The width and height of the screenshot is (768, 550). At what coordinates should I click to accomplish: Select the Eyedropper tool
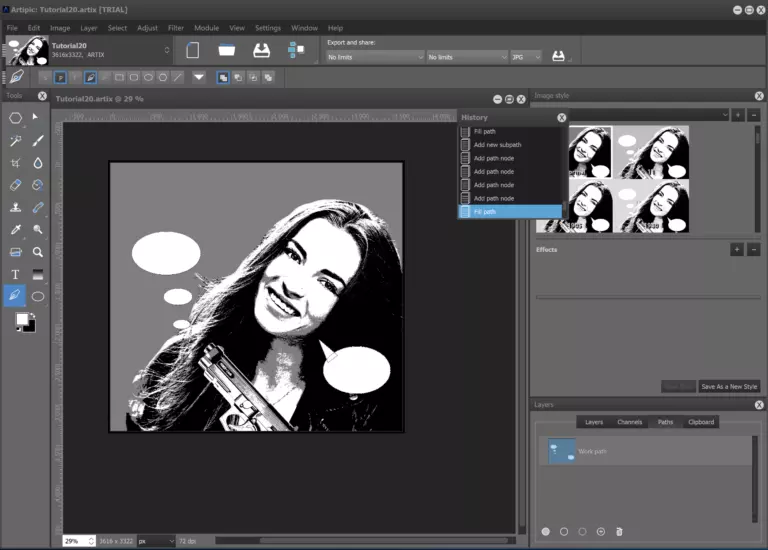tap(16, 230)
